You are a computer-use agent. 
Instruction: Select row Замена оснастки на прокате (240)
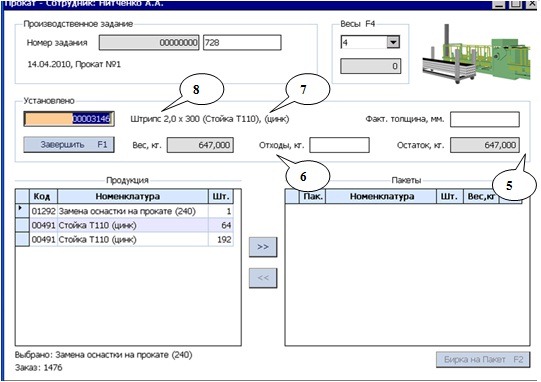[125, 211]
